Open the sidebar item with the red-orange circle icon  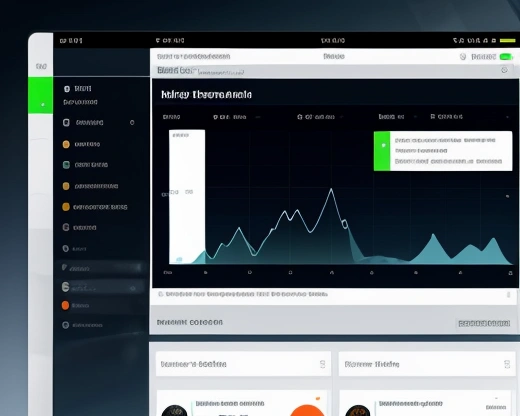tap(76, 305)
